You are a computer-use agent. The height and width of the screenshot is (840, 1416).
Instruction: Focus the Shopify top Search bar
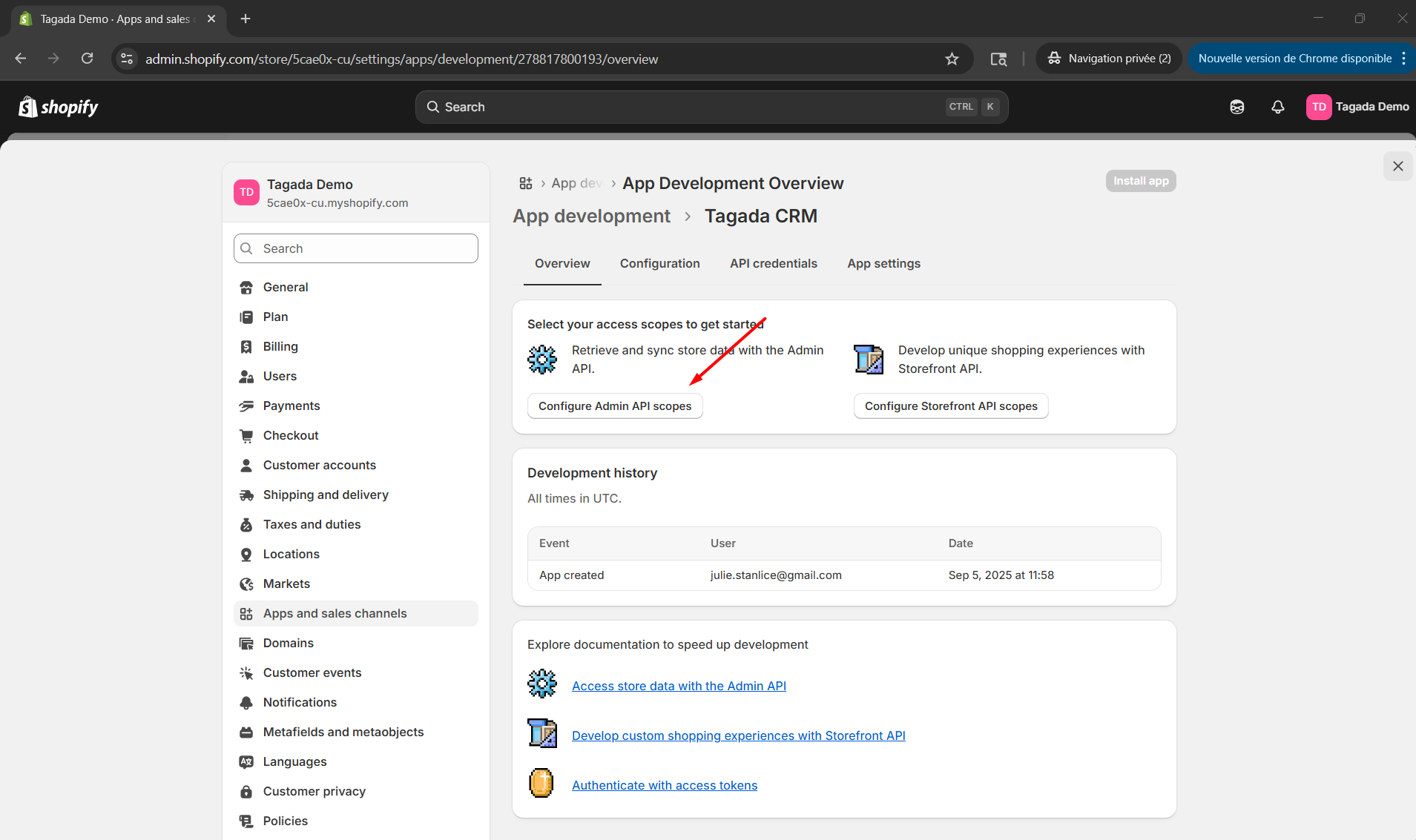coord(711,107)
